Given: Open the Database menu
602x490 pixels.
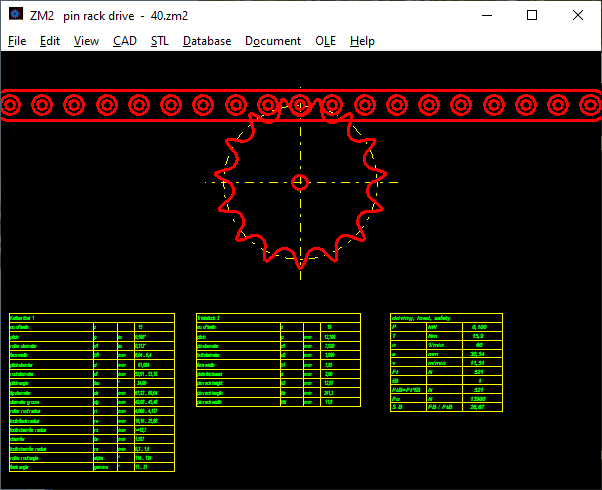Looking at the screenshot, I should coord(207,41).
